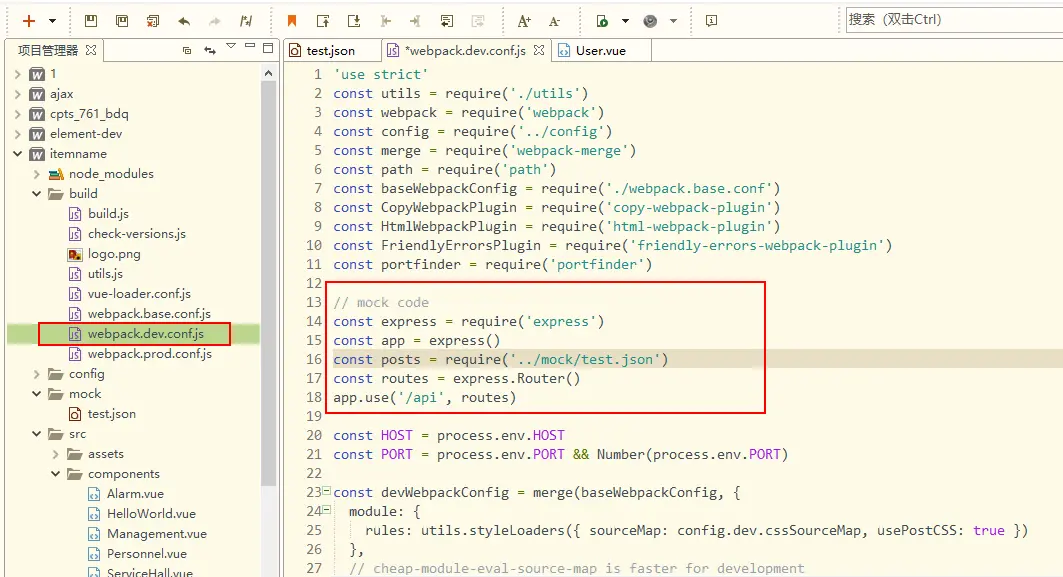Select webpack.prod.conf.js file
This screenshot has width=1063, height=577.
(150, 354)
